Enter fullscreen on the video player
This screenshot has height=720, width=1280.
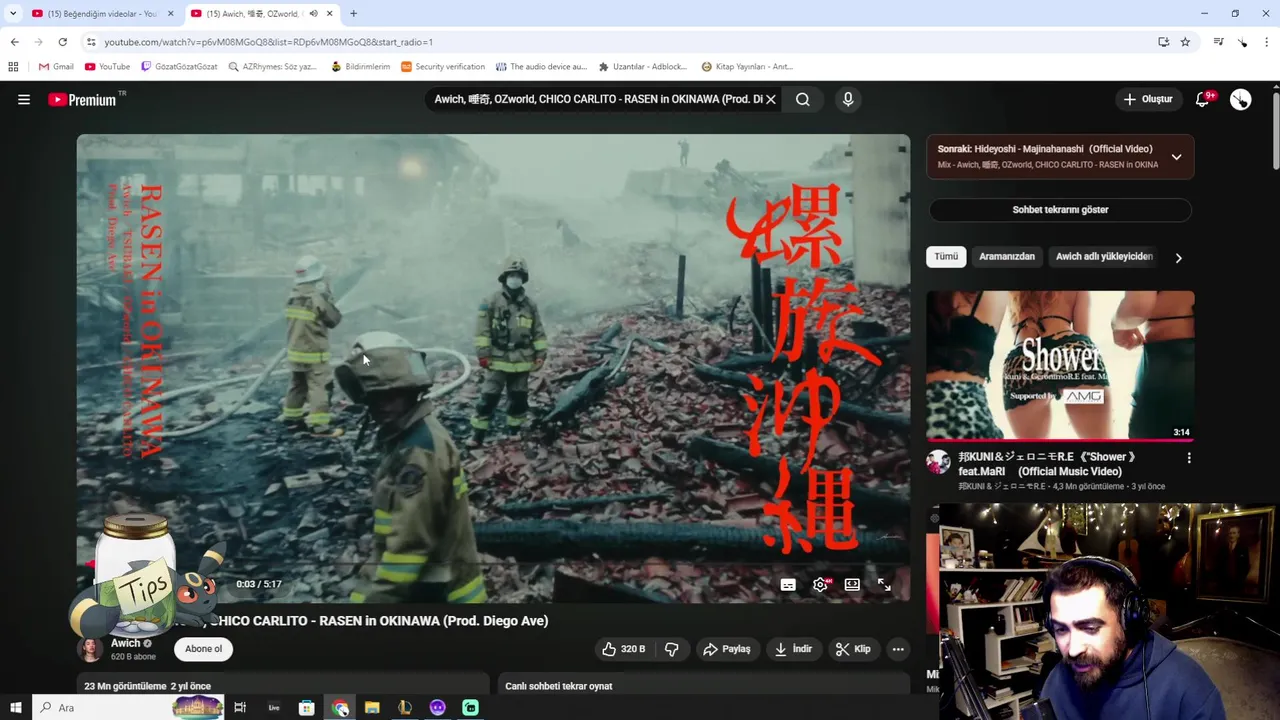(884, 584)
